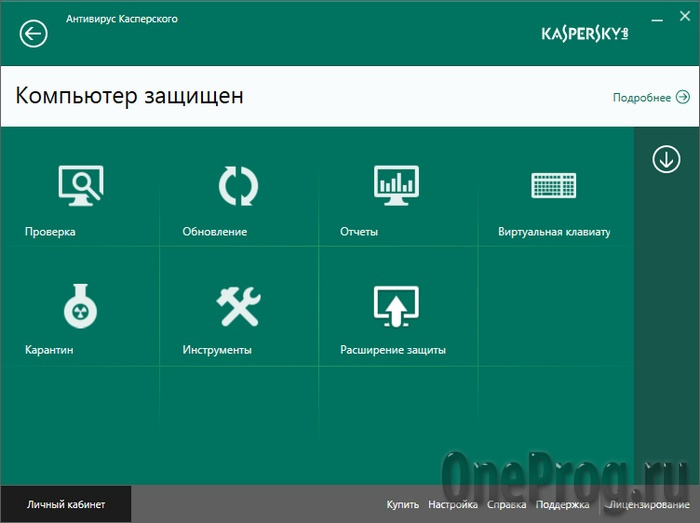The height and width of the screenshot is (523, 700).
Task: Click the Поддержка support link
Action: (x=562, y=504)
